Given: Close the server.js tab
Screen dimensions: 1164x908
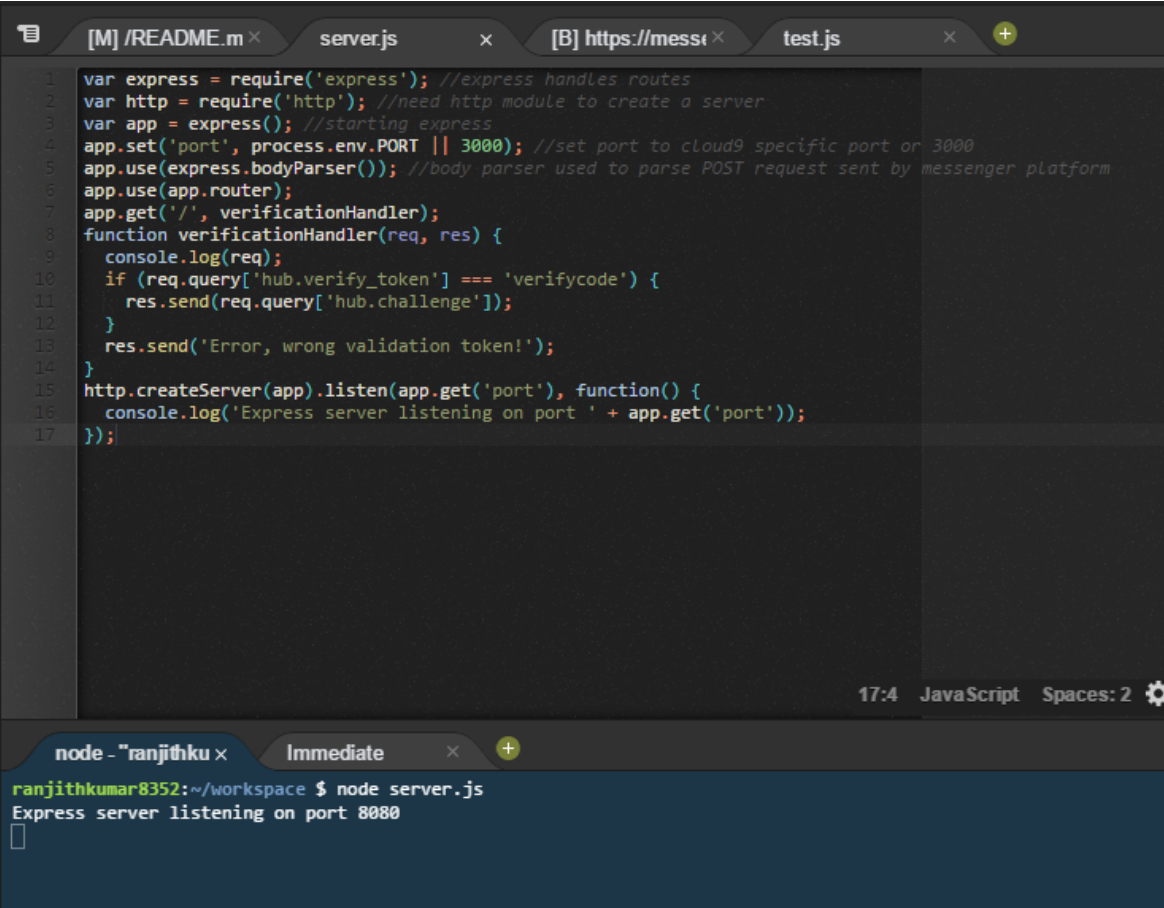Looking at the screenshot, I should coord(486,39).
